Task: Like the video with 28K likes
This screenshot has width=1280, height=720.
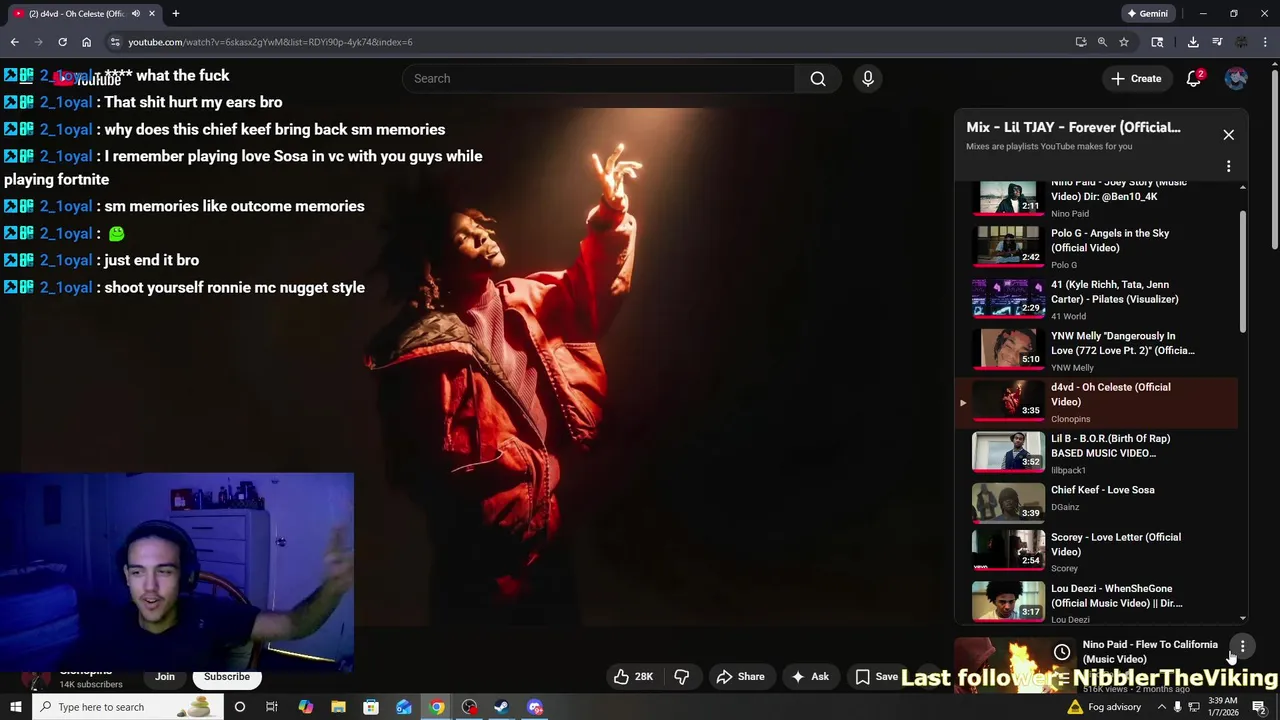Action: click(633, 677)
